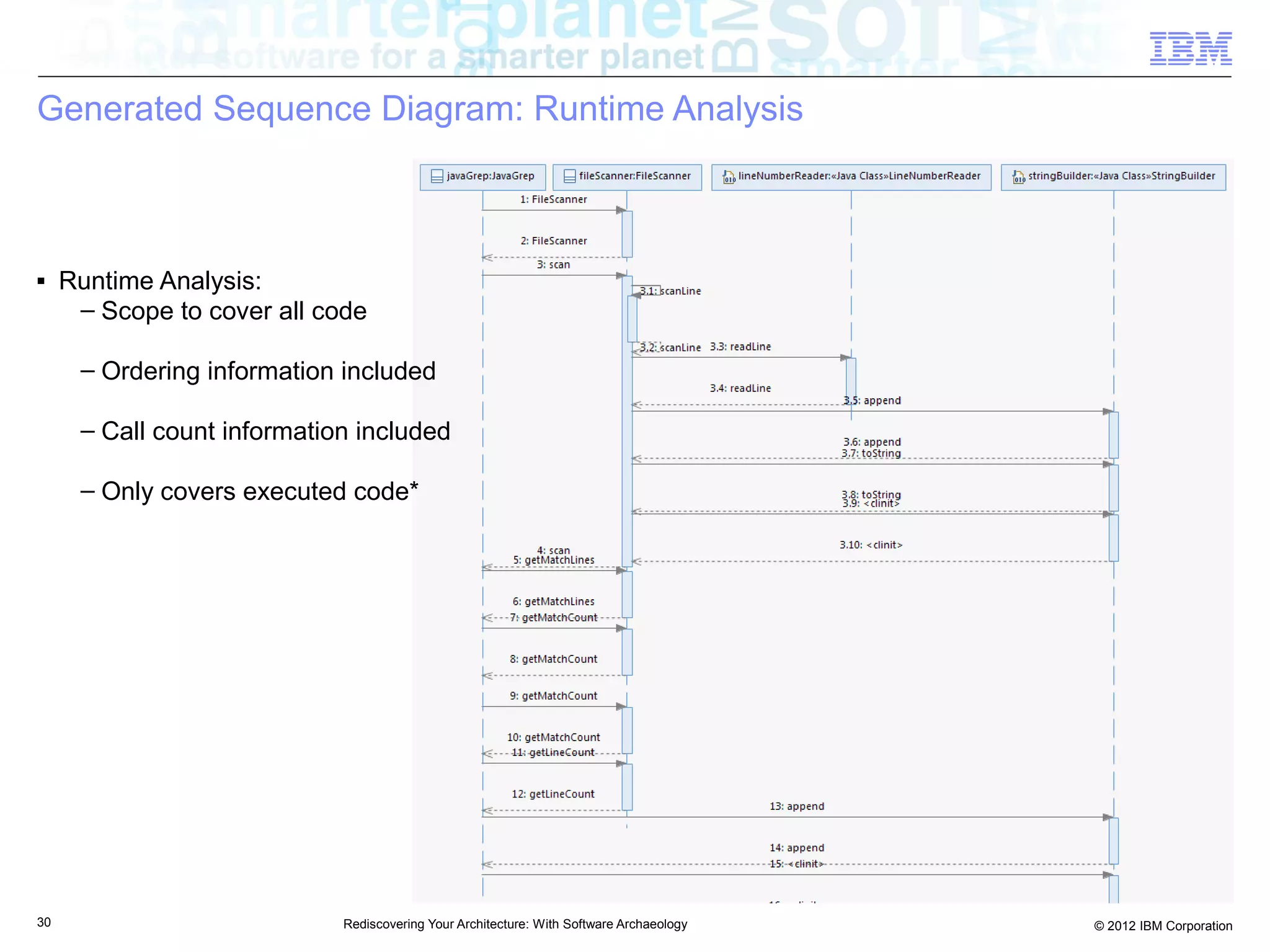Click the slide number 30
The image size is (1270, 952).
(44, 922)
